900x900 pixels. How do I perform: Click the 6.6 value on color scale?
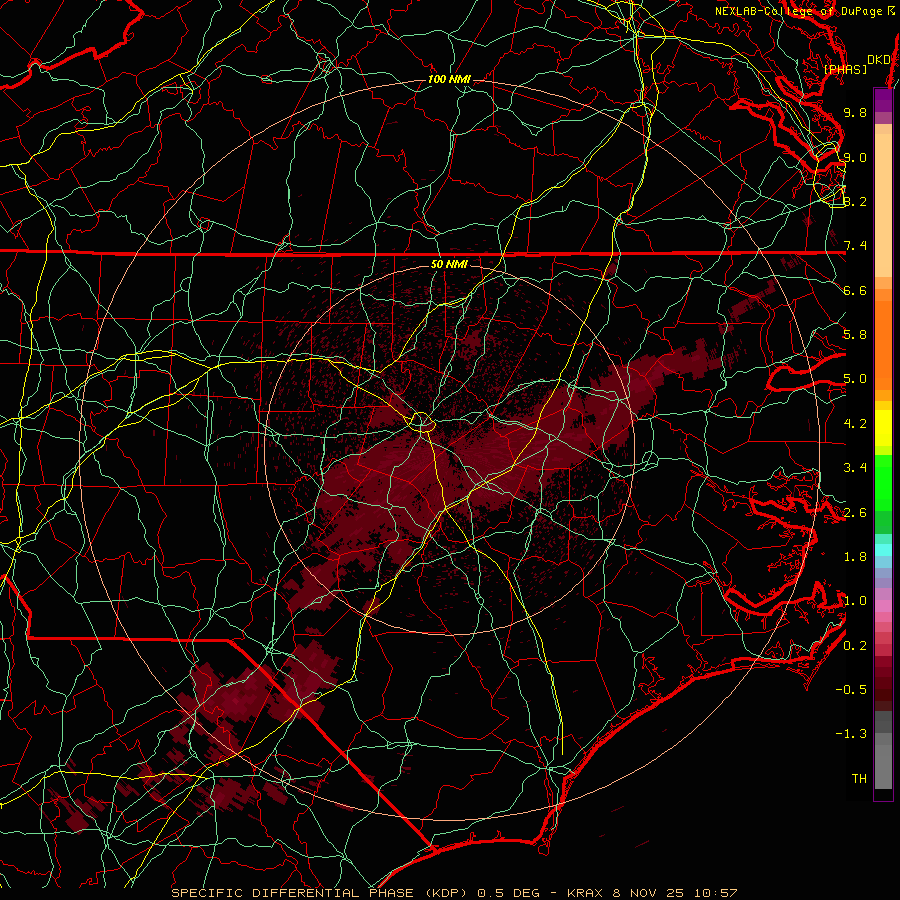coord(855,290)
